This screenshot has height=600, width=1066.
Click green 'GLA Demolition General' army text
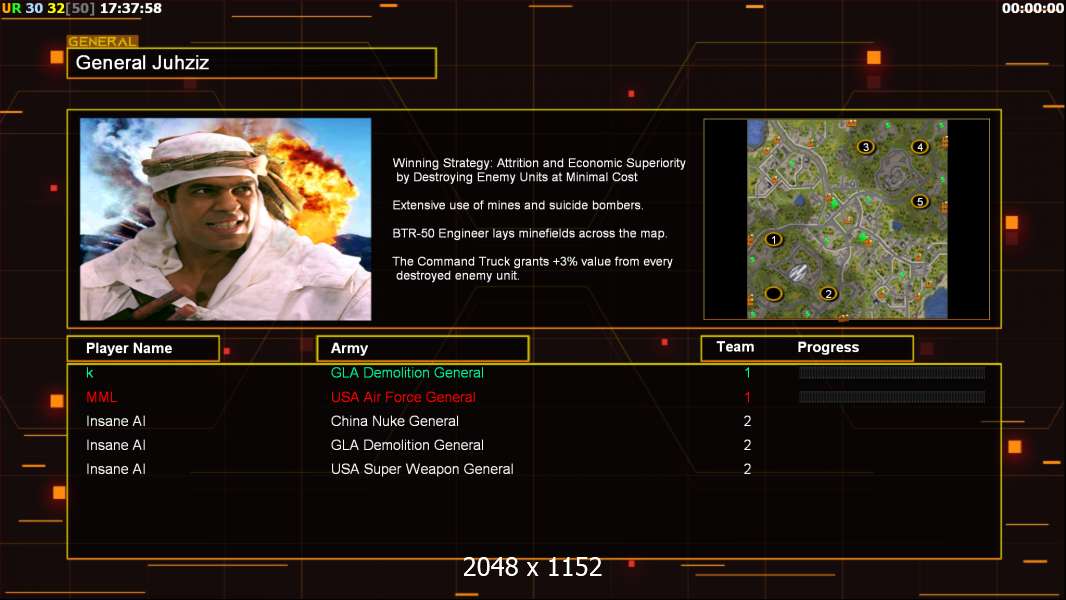coord(407,372)
